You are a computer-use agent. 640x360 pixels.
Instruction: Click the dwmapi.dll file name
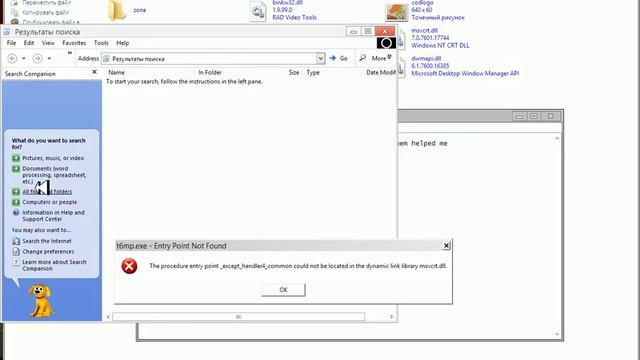tap(426, 58)
